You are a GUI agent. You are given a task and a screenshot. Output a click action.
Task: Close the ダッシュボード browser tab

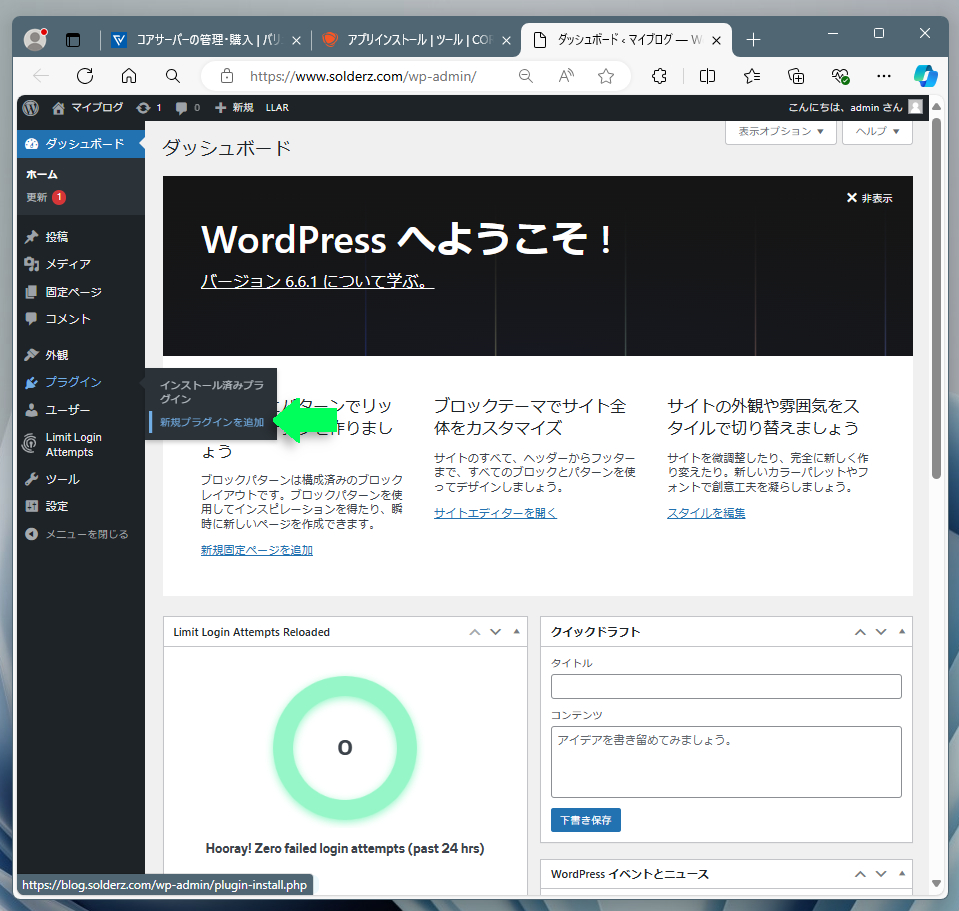click(x=717, y=40)
